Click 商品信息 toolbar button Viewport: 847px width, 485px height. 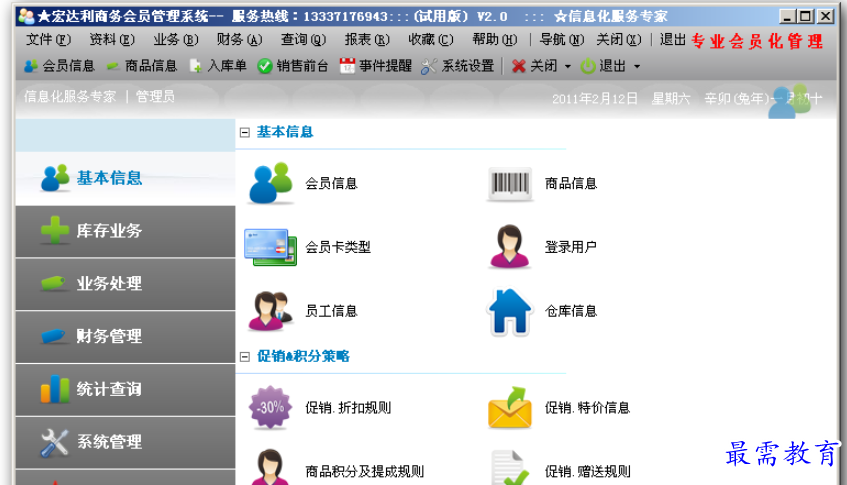pyautogui.click(x=142, y=66)
